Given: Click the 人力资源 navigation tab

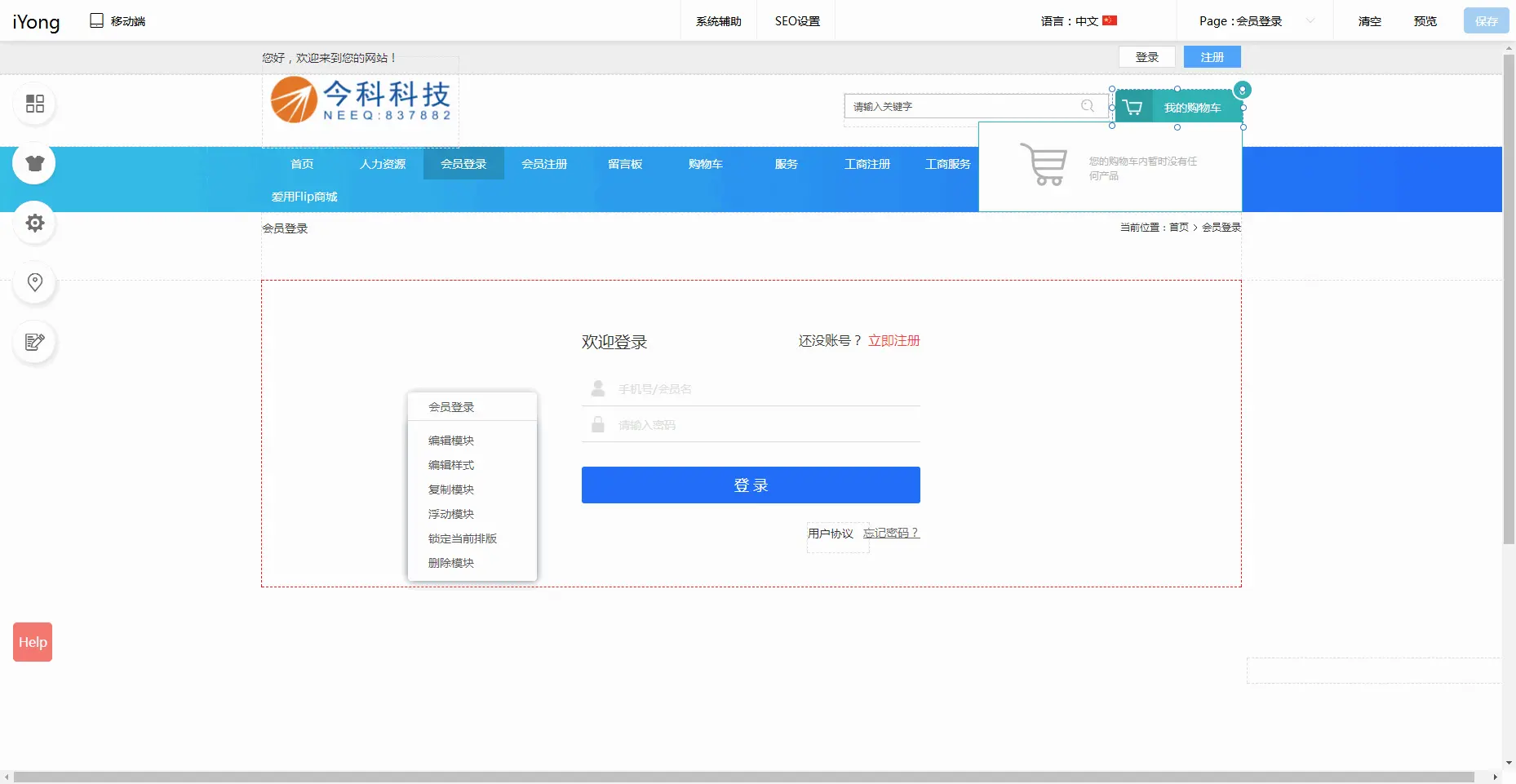Looking at the screenshot, I should (383, 164).
